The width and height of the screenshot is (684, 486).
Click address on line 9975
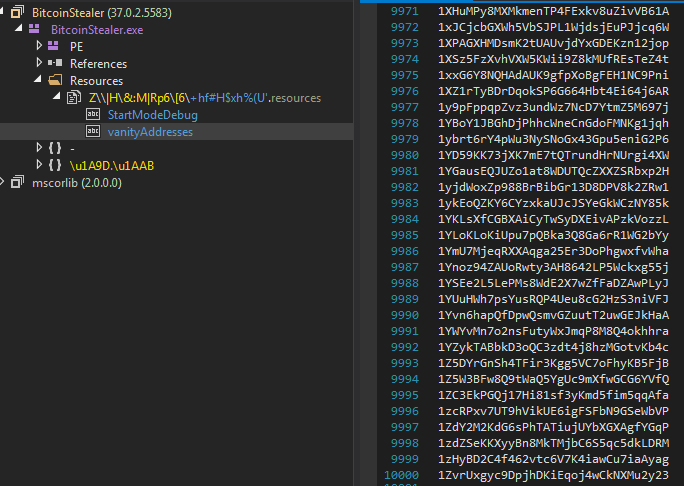point(553,75)
